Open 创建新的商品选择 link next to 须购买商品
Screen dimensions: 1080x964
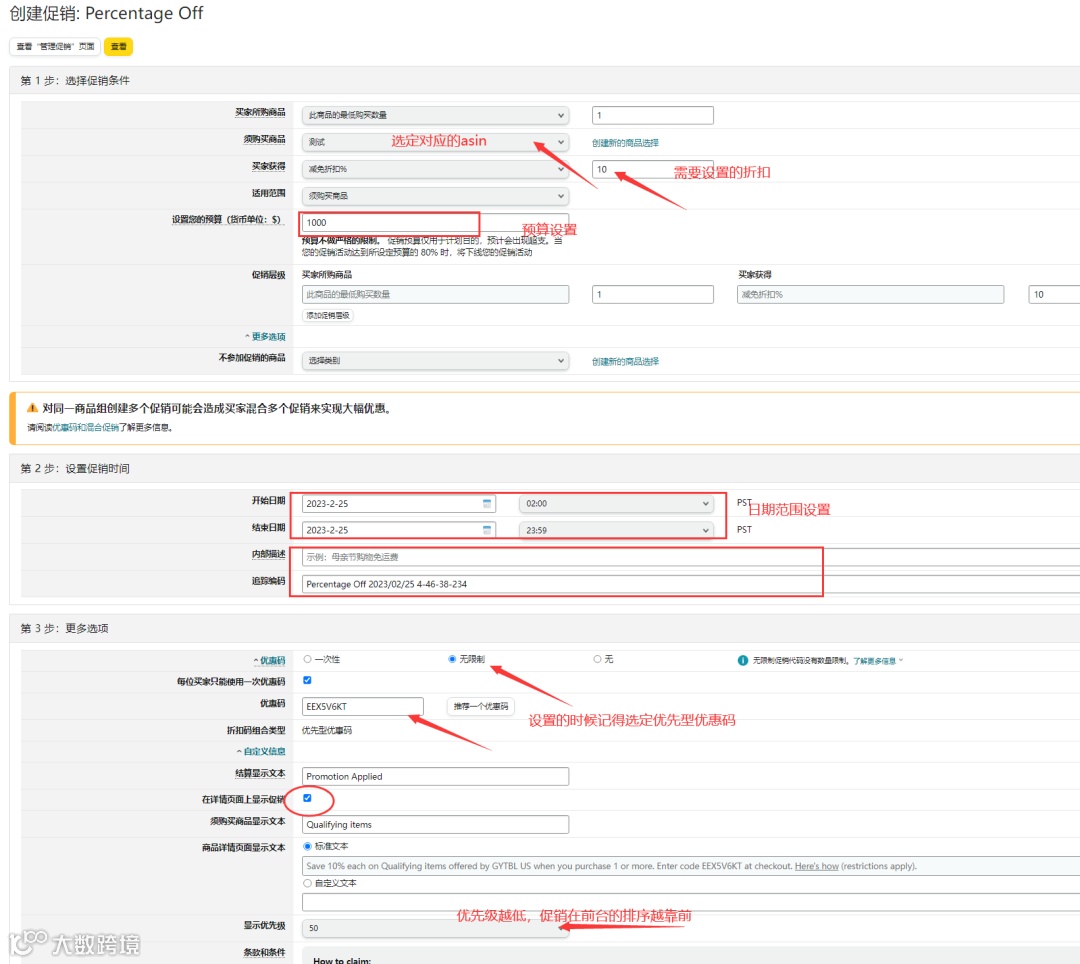pyautogui.click(x=625, y=143)
